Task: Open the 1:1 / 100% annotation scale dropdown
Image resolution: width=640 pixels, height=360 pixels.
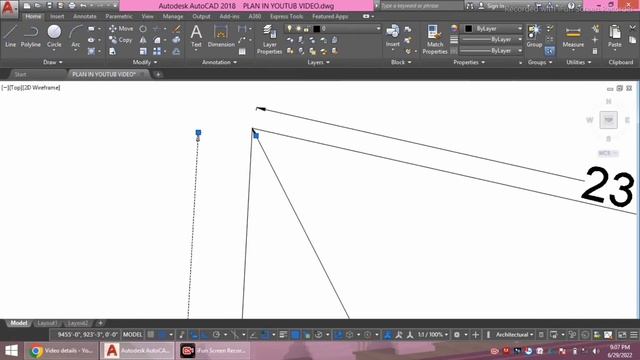Action: [x=433, y=335]
